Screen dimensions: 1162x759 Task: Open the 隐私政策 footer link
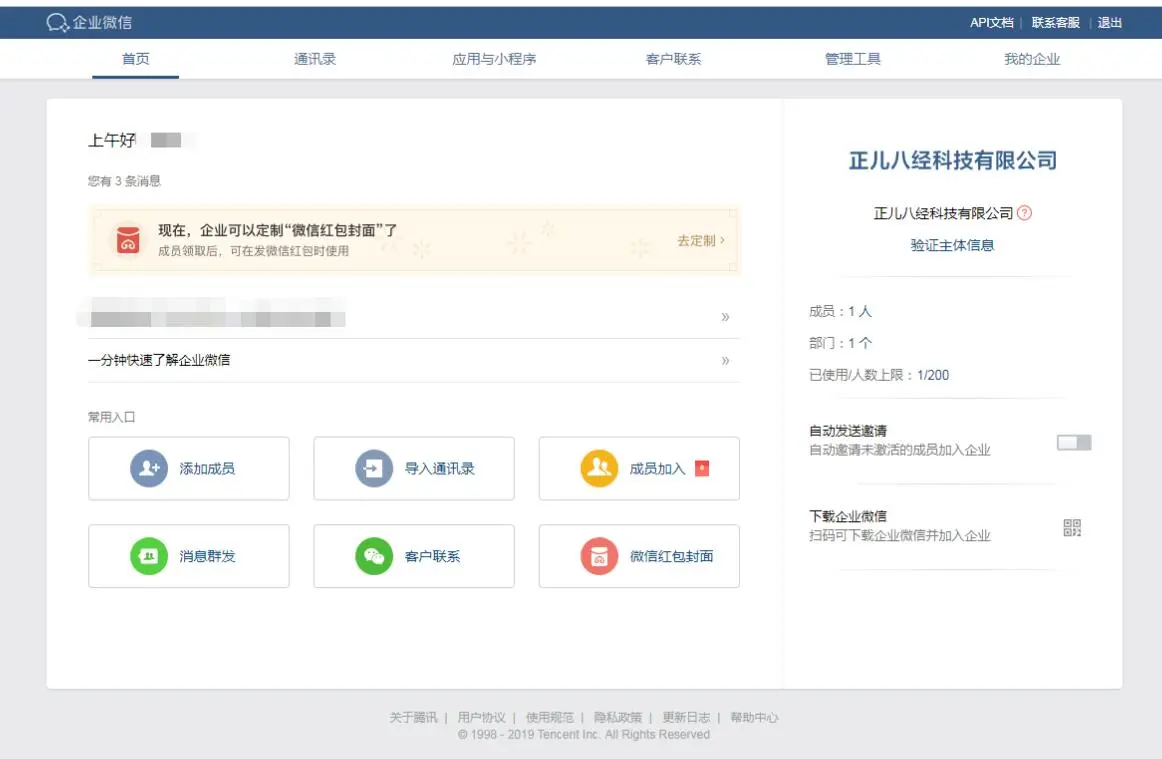point(618,717)
